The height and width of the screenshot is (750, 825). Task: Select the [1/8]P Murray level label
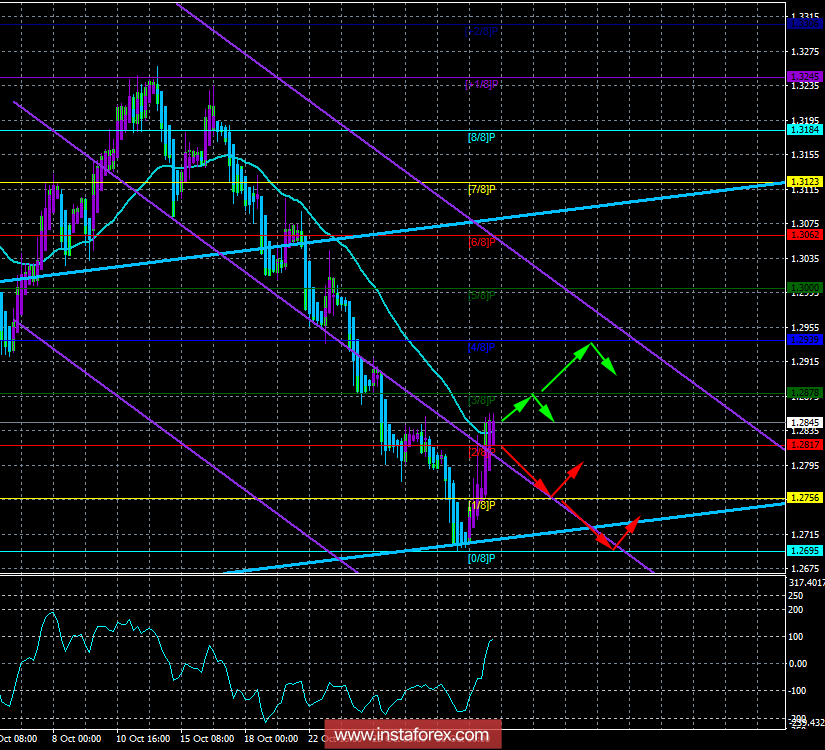[x=481, y=505]
